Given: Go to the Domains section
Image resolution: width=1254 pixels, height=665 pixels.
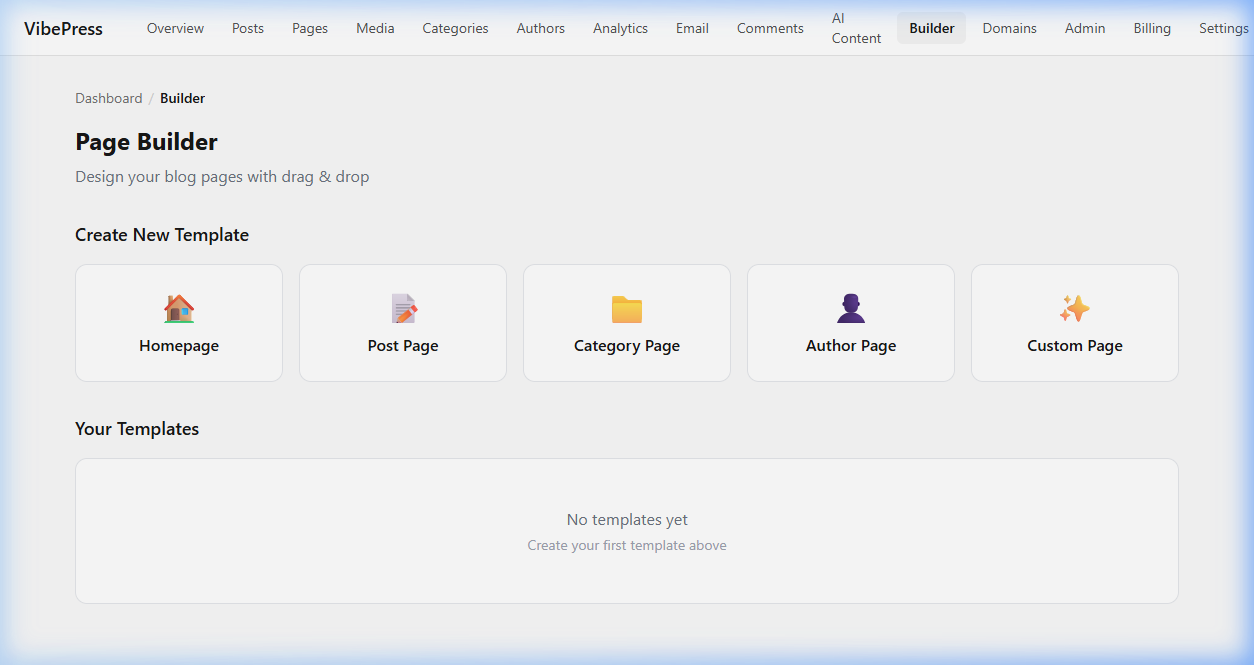Looking at the screenshot, I should 1009,28.
